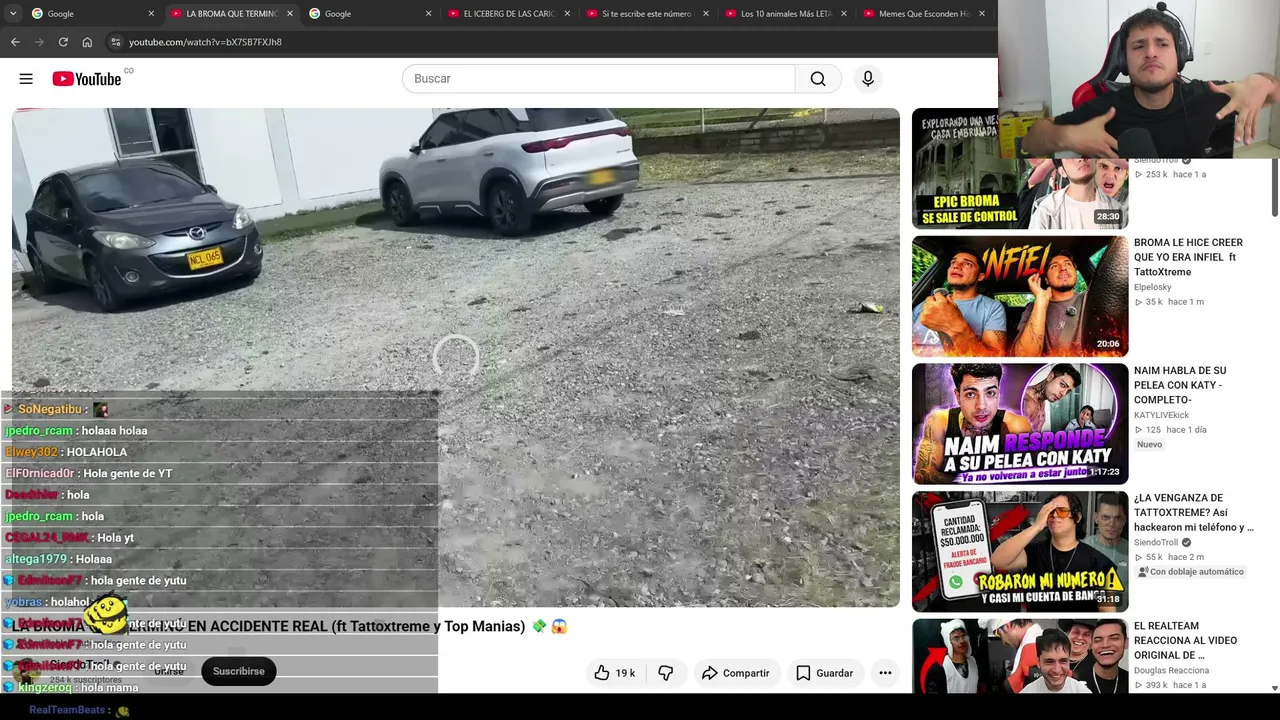The width and height of the screenshot is (1280, 720).
Task: Click the RealTeamBeats name in bottom bar
Action: [67, 710]
